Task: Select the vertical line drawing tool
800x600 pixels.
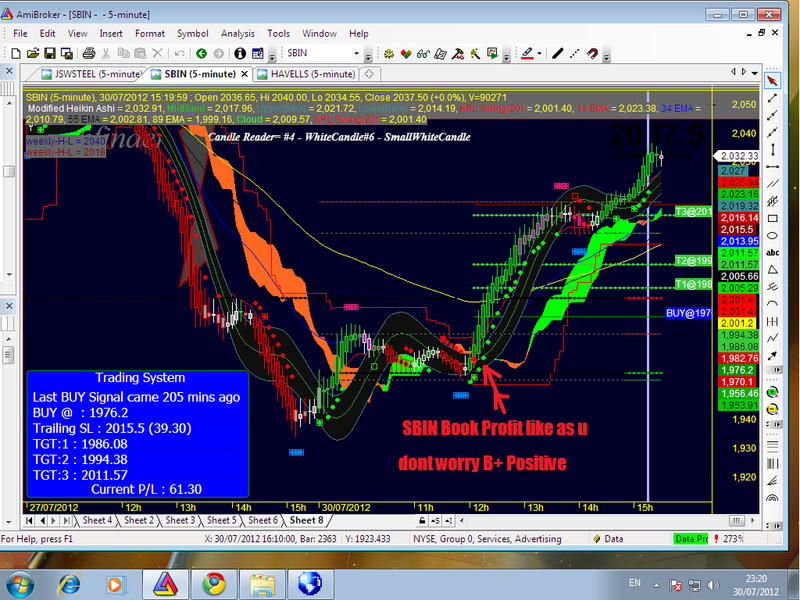Action: pyautogui.click(x=772, y=149)
